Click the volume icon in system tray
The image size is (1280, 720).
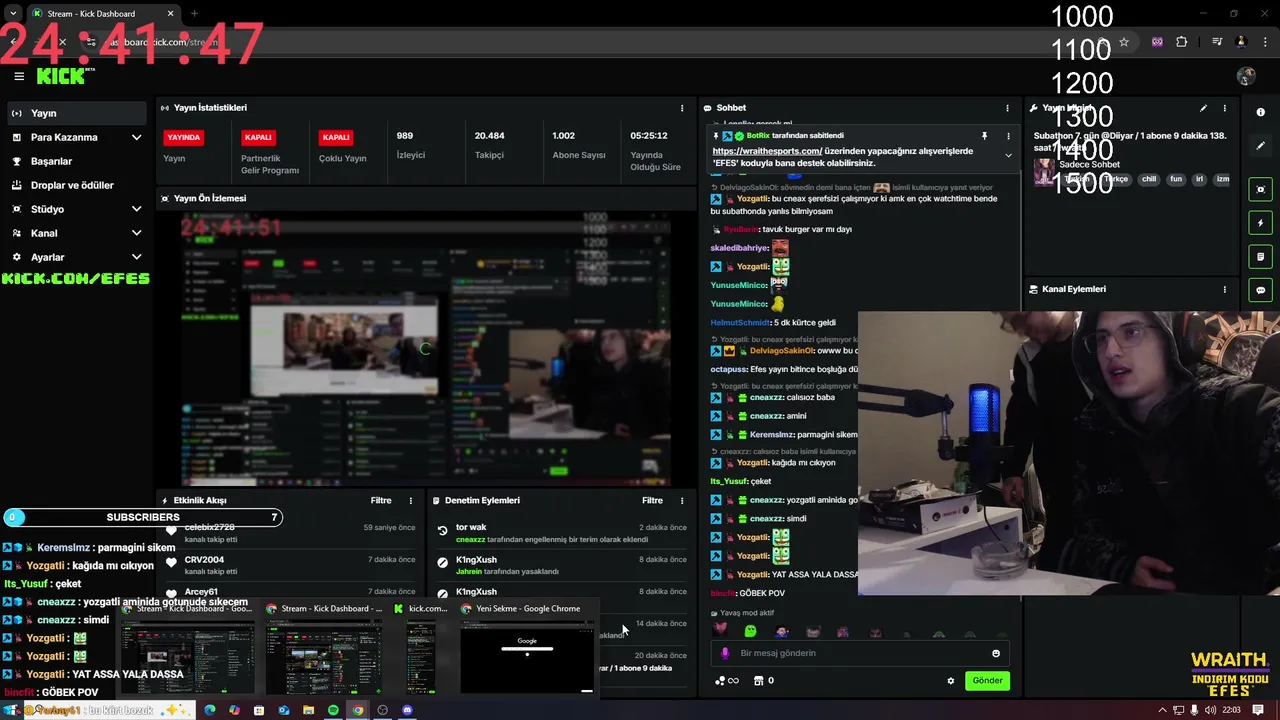pyautogui.click(x=1211, y=710)
